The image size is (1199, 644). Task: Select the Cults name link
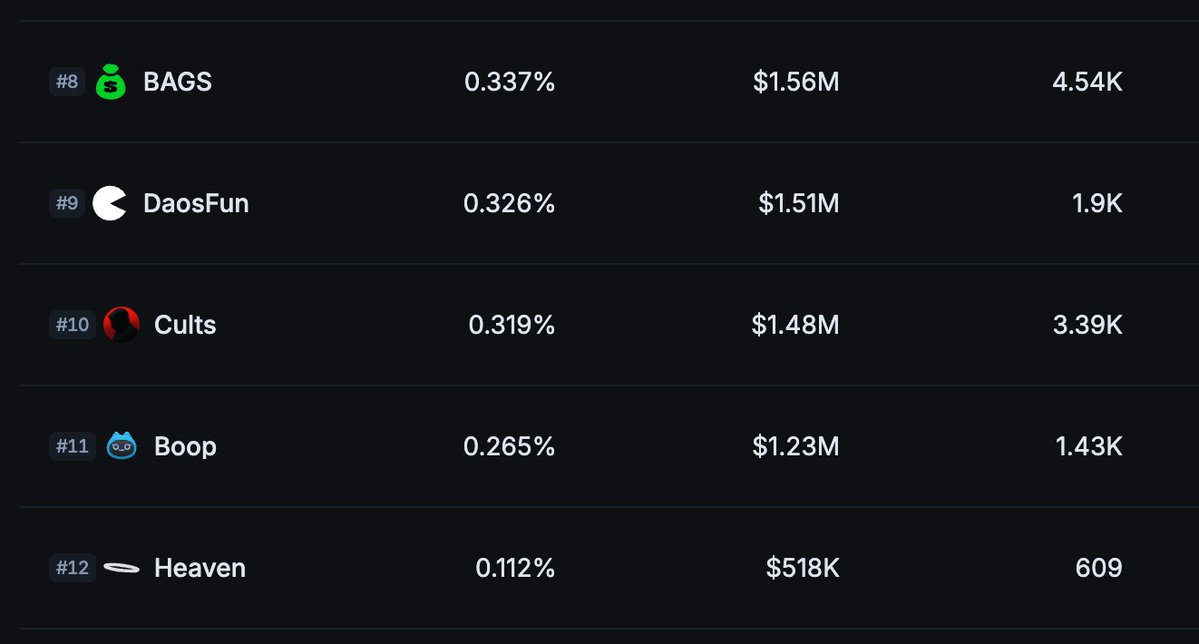tap(185, 325)
